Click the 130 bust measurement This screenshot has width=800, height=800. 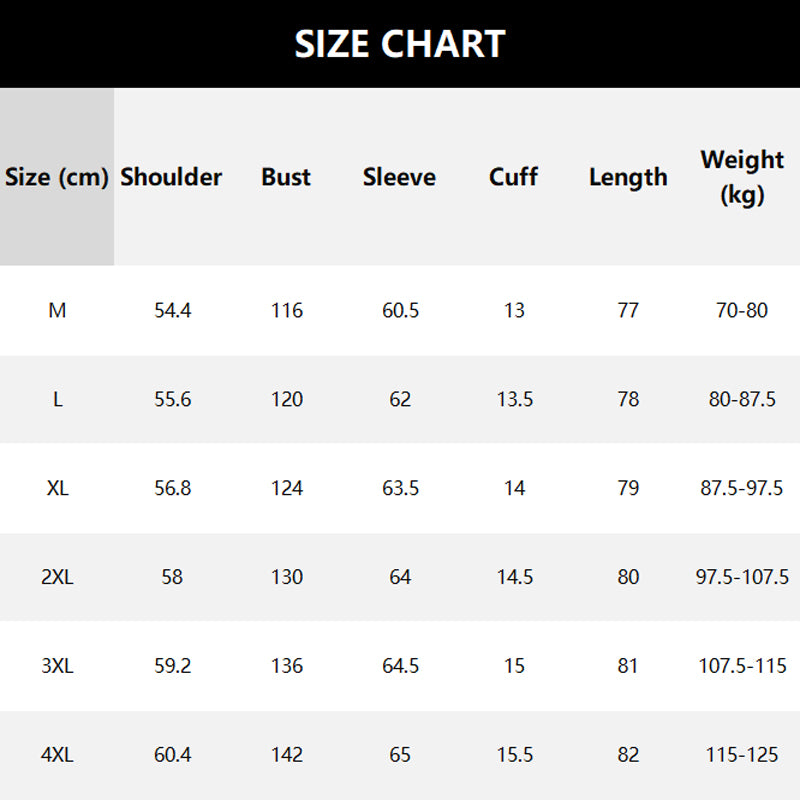pos(286,577)
